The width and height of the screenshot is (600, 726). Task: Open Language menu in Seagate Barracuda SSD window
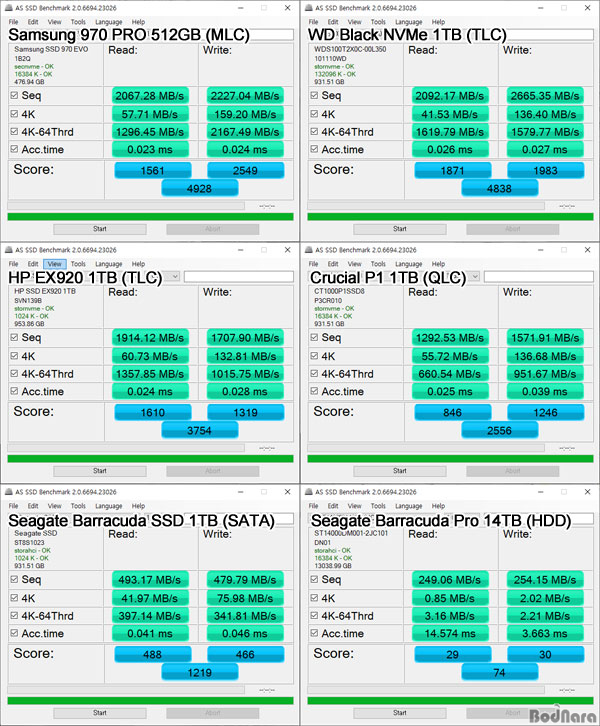pos(109,506)
